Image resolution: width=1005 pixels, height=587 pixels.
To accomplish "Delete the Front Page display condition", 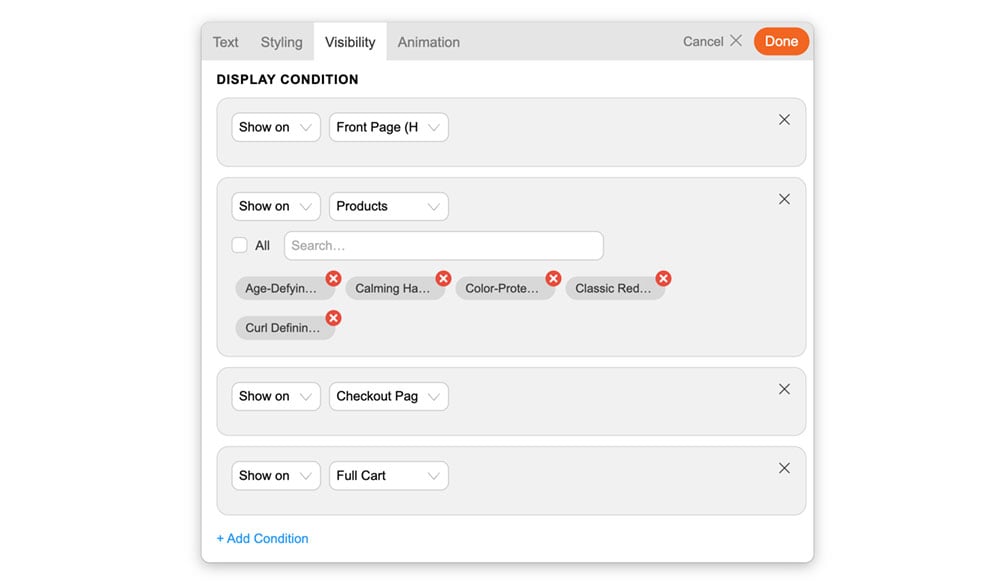I will pos(784,120).
